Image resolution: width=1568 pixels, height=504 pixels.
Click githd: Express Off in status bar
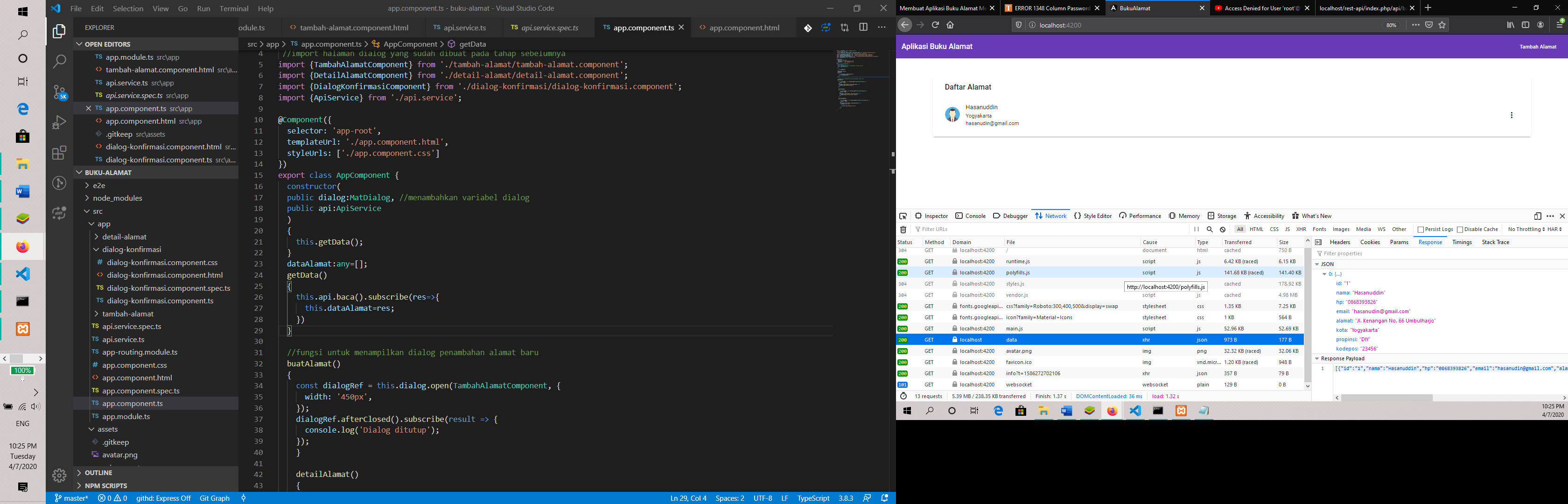(163, 498)
